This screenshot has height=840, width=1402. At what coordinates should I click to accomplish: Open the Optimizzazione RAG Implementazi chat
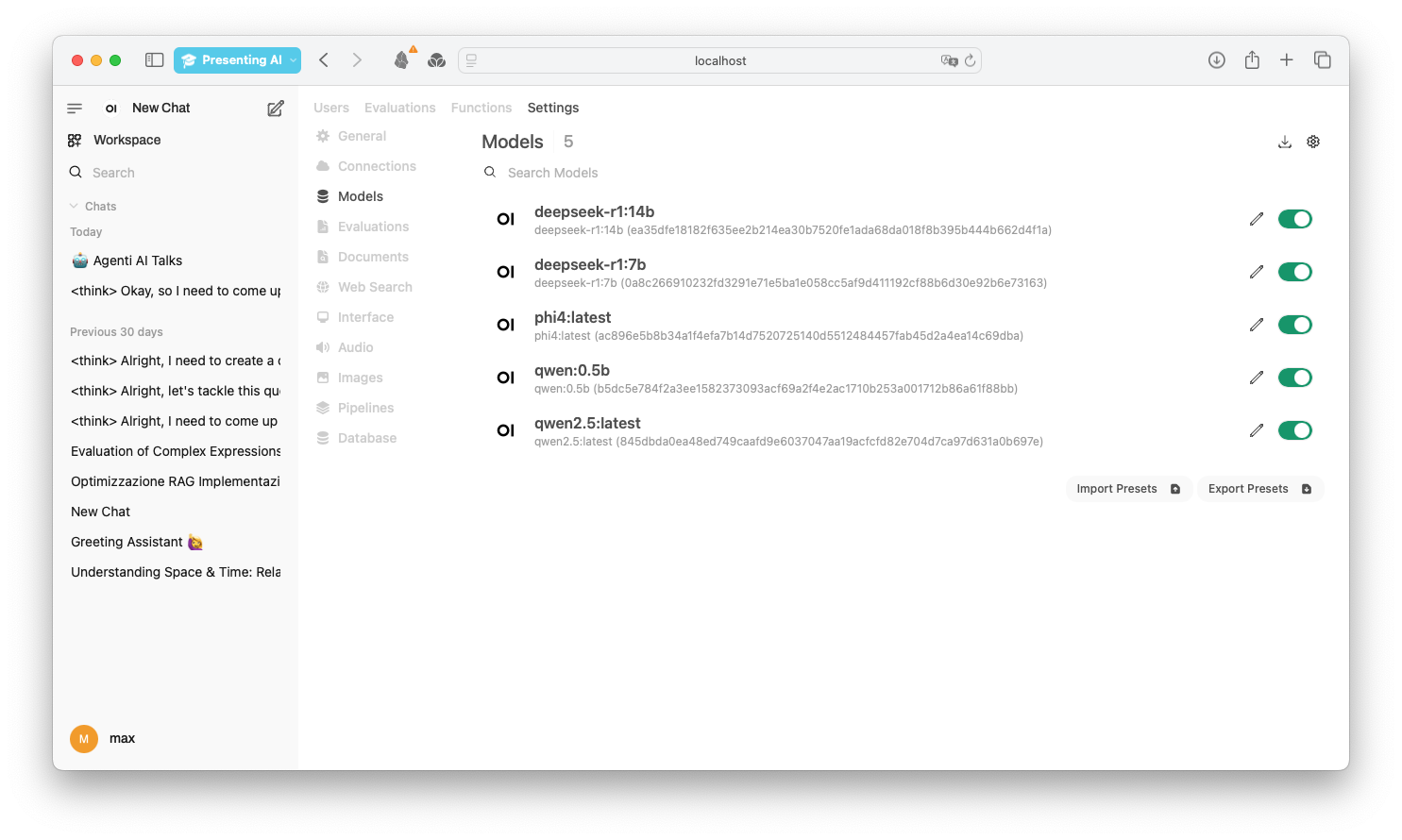pos(176,481)
